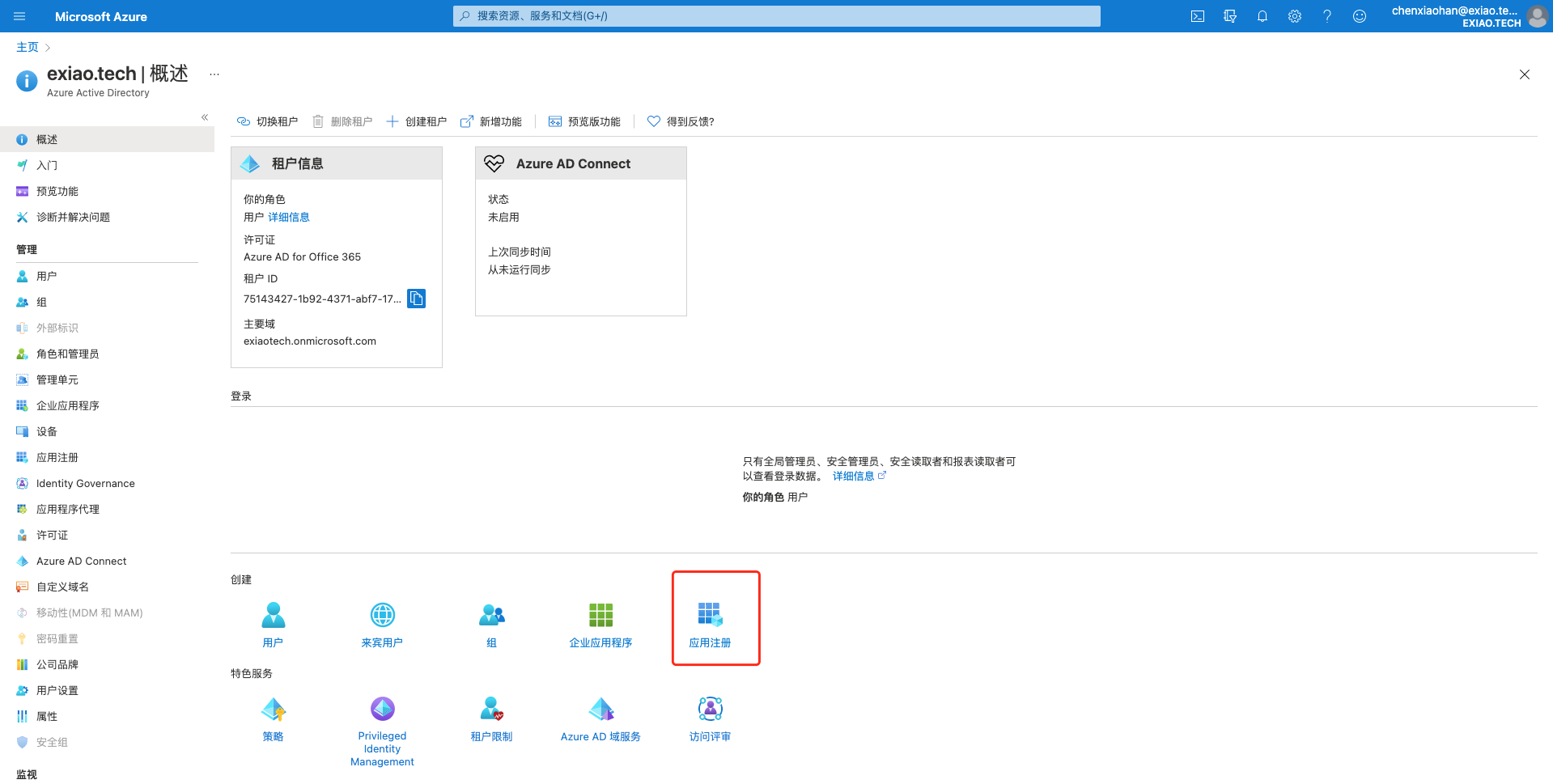Open the 详细信息 link about sign-in data
The height and width of the screenshot is (784, 1553).
point(859,476)
